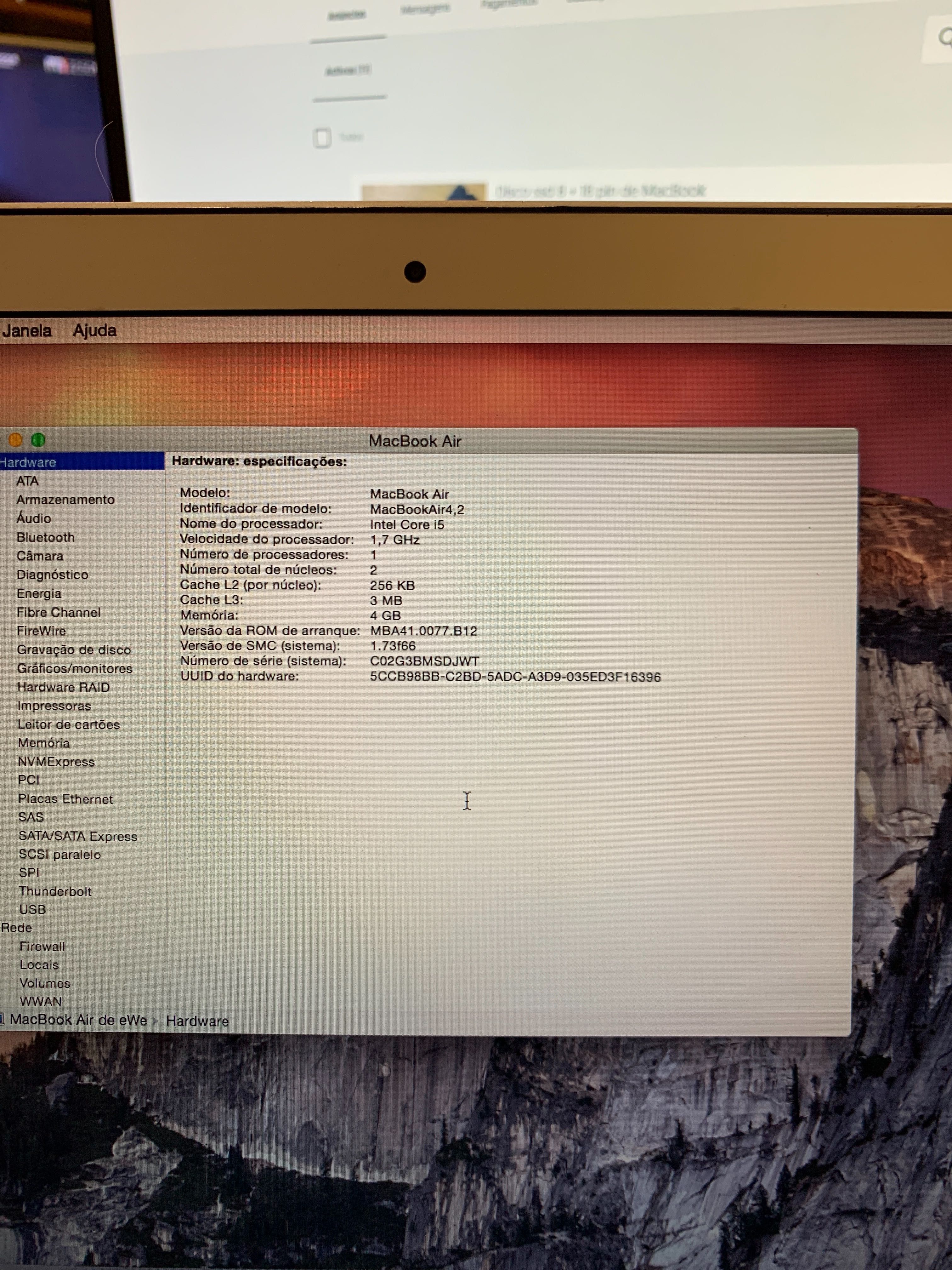Click the 256 KB L2 cache value
952x1270 pixels.
tap(393, 585)
